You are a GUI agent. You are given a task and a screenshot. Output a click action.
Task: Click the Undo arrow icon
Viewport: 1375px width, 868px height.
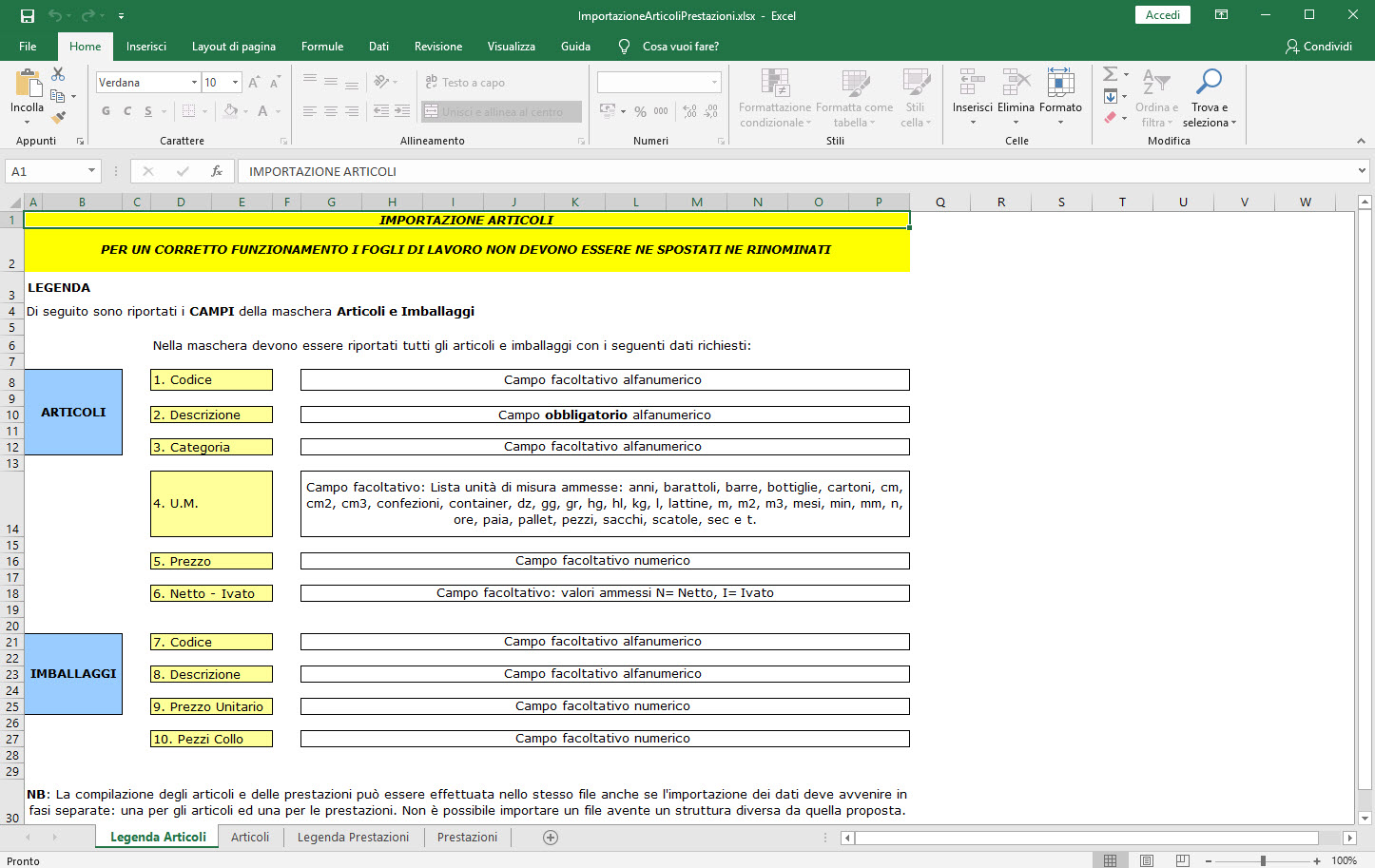pyautogui.click(x=55, y=15)
